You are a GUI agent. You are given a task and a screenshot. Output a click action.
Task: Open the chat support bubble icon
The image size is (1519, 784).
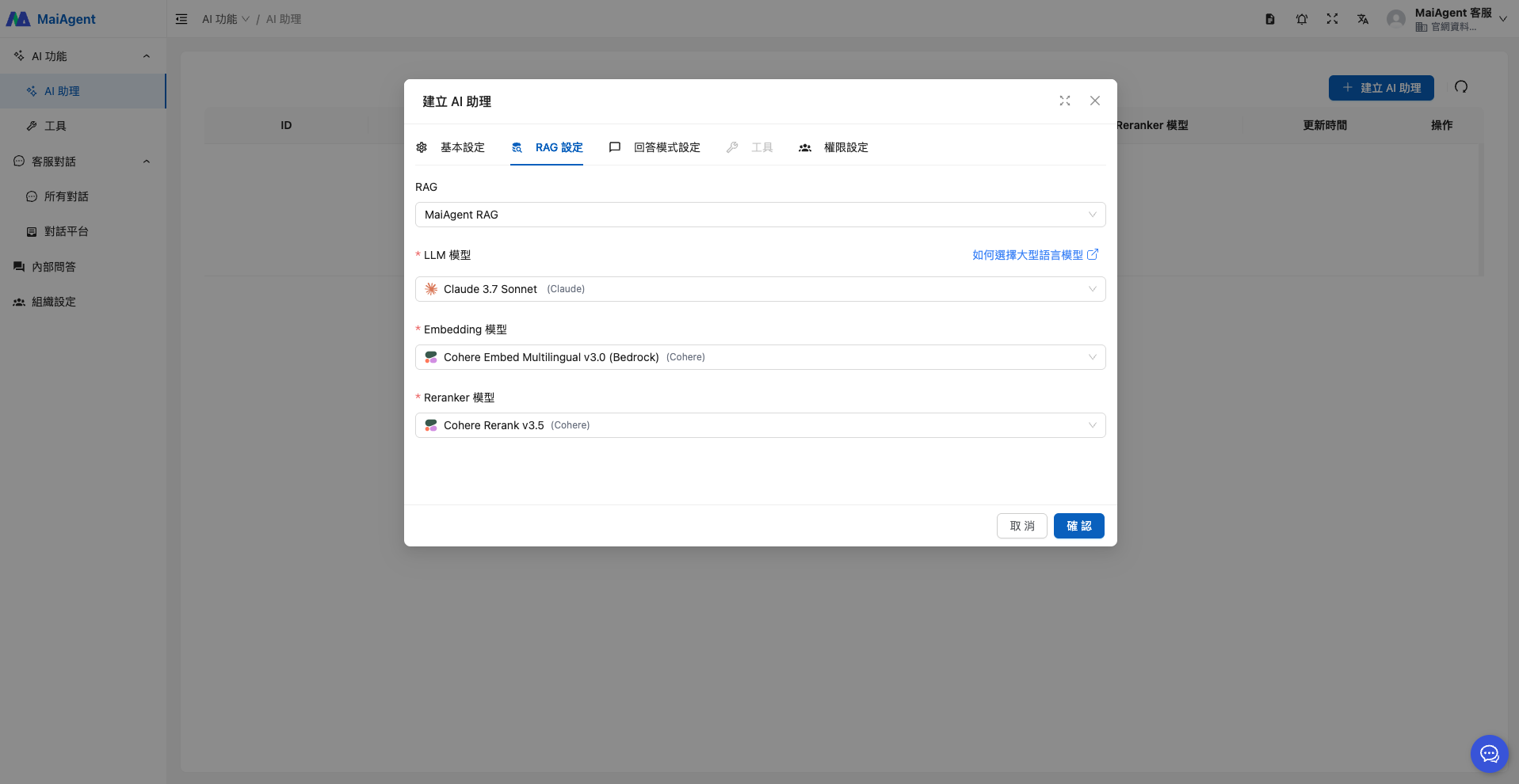(1489, 753)
